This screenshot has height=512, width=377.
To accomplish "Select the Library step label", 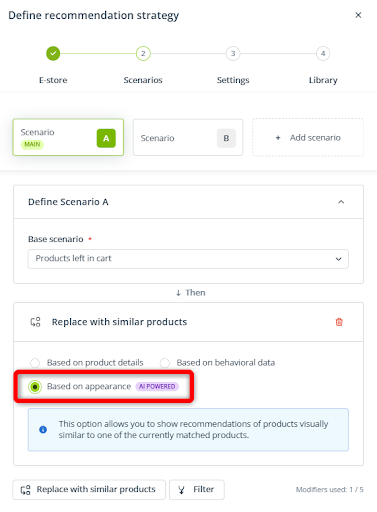I will tap(323, 80).
